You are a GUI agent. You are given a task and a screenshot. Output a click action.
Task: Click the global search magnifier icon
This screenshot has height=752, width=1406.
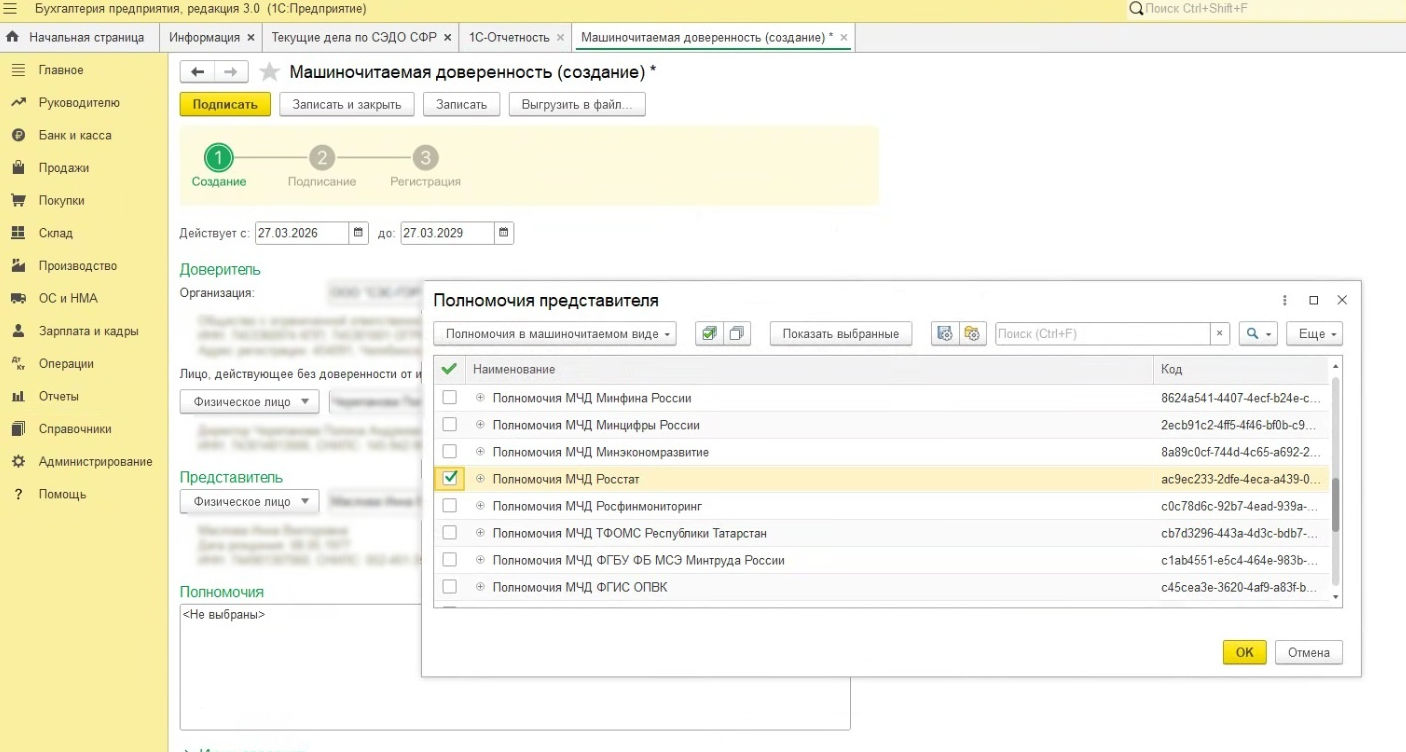[x=1135, y=9]
